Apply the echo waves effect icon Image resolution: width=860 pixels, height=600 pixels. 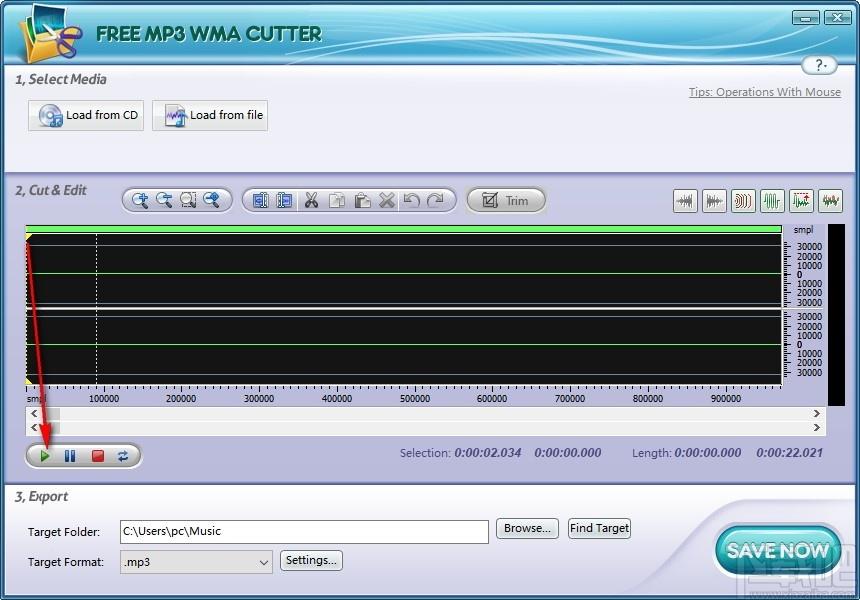point(743,201)
